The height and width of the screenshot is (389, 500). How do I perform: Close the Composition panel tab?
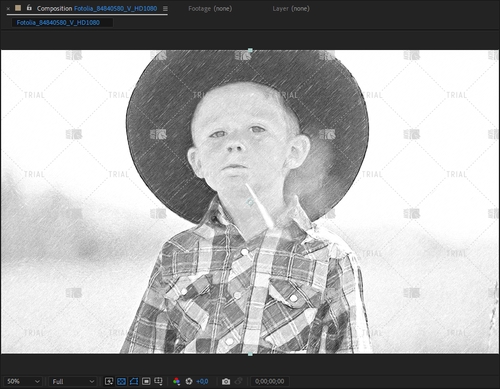[x=8, y=9]
